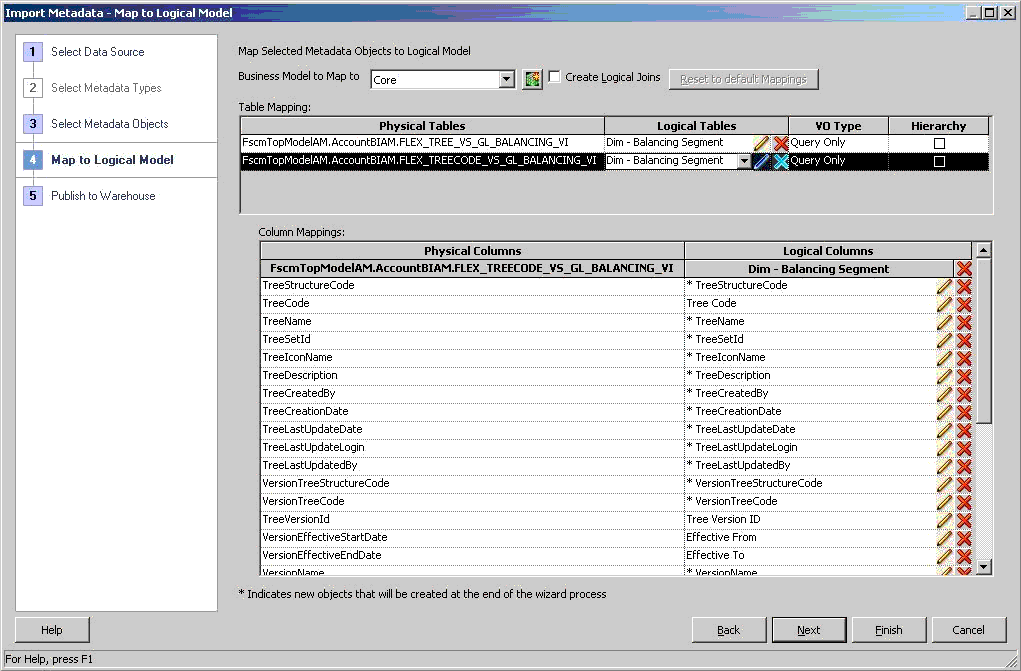Edit the Effective To logical column
The image size is (1021, 671).
click(x=944, y=556)
